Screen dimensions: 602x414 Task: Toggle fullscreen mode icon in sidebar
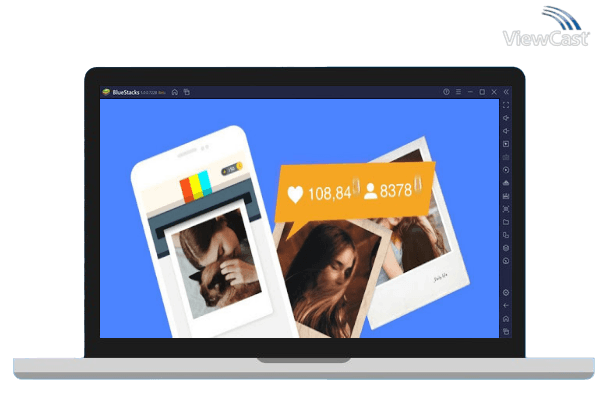tap(506, 105)
